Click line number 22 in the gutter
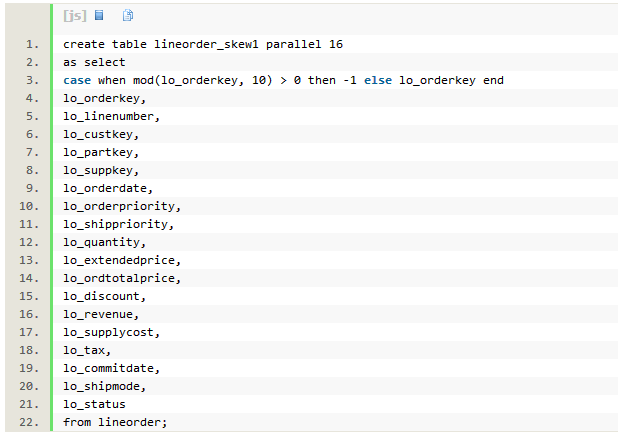 coord(29,422)
